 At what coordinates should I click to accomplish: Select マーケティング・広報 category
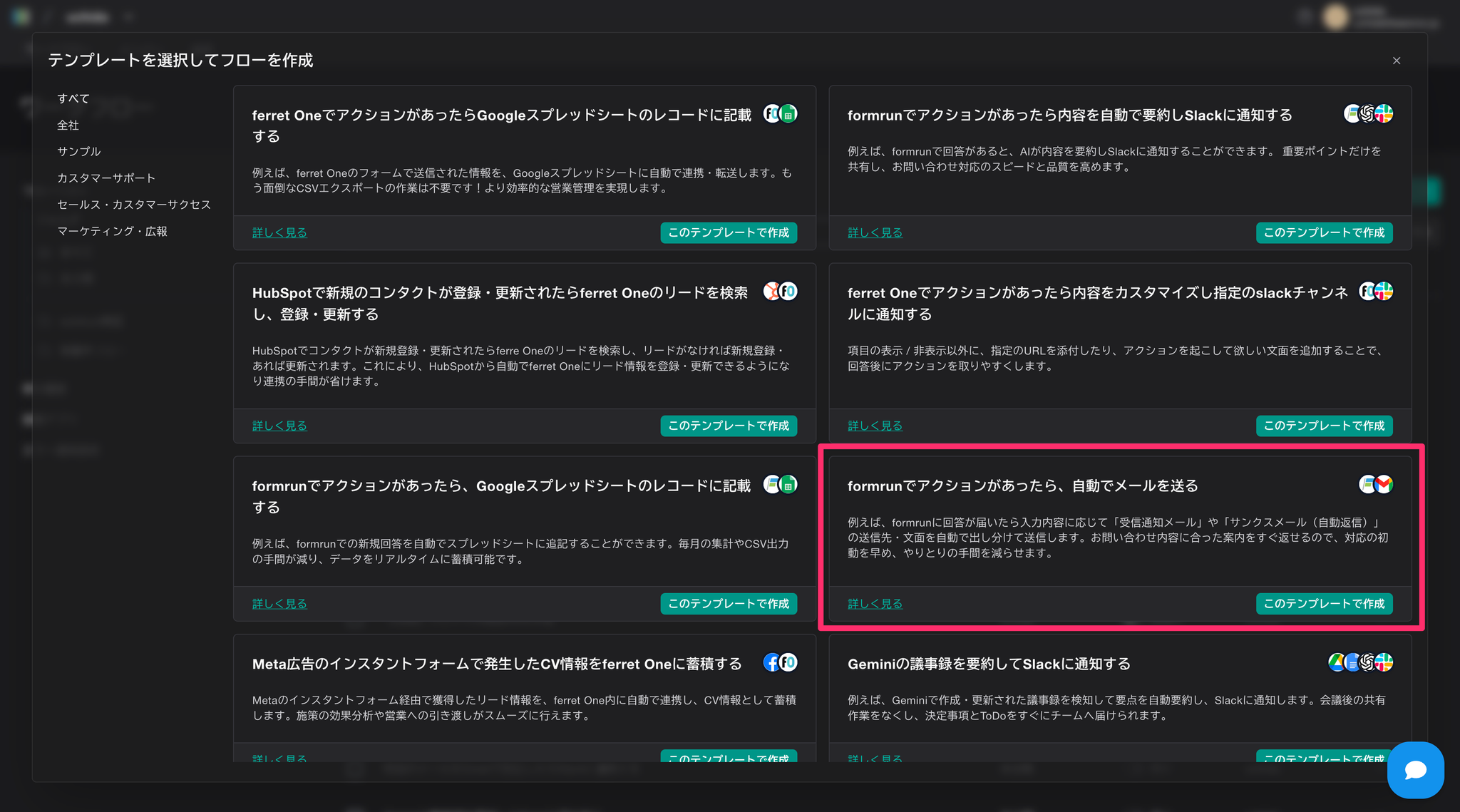[112, 231]
